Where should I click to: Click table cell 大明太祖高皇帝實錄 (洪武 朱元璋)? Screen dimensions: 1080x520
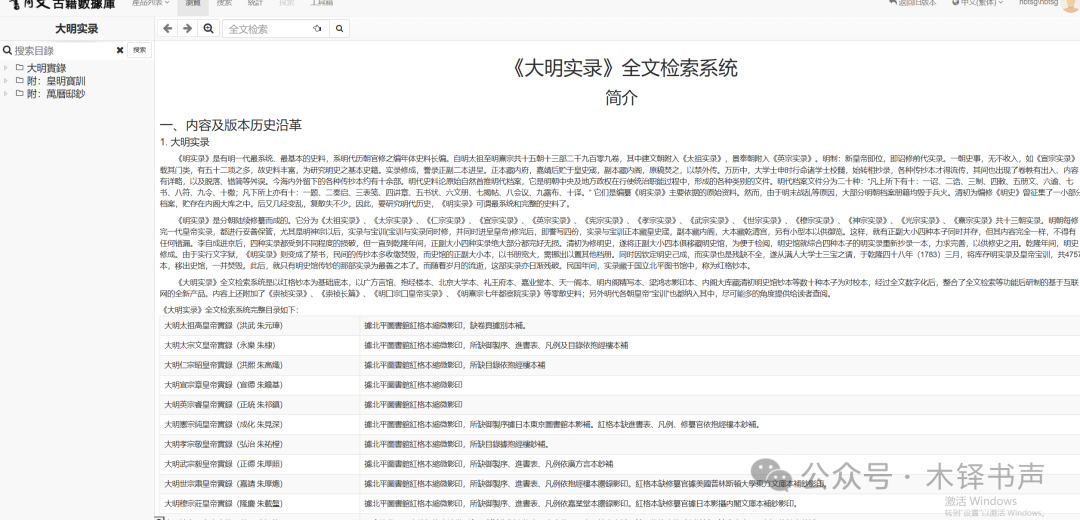point(260,326)
